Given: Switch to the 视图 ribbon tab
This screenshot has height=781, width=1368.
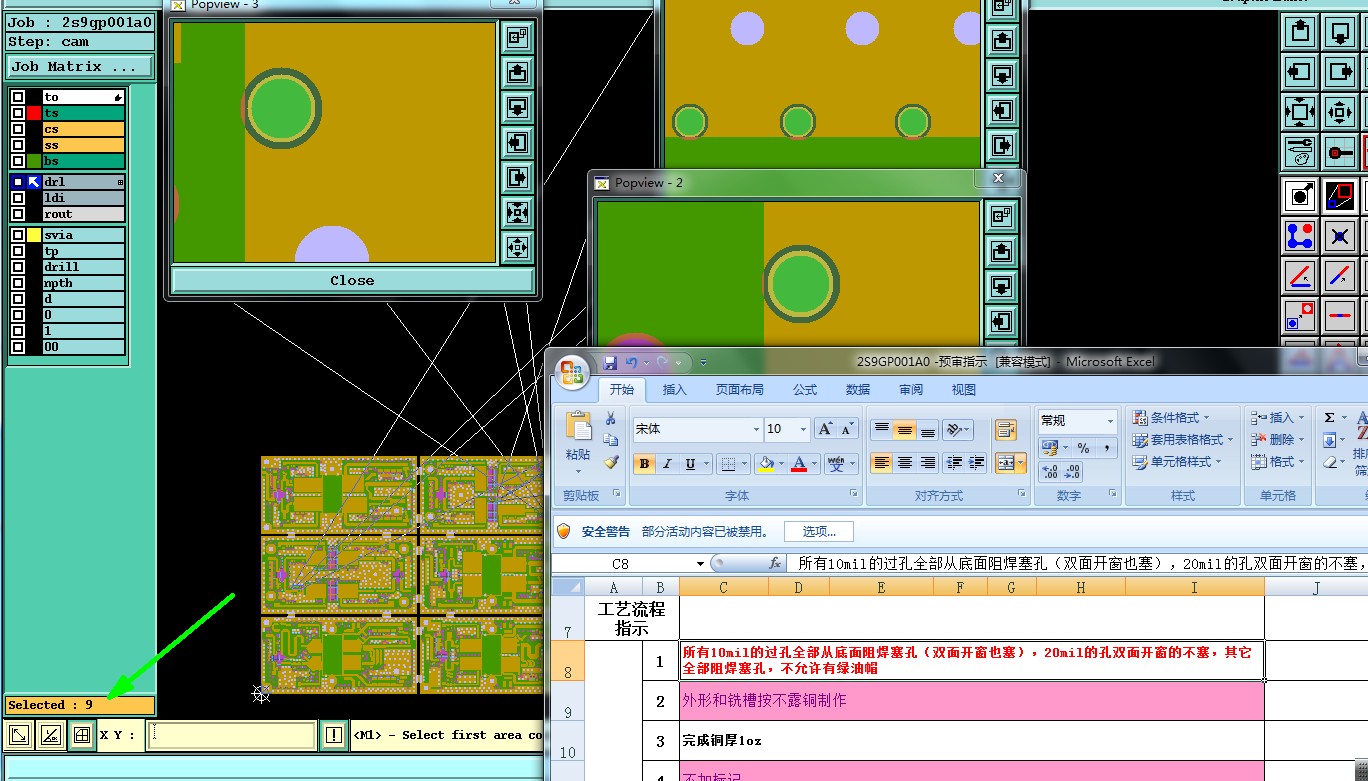Looking at the screenshot, I should (964, 390).
